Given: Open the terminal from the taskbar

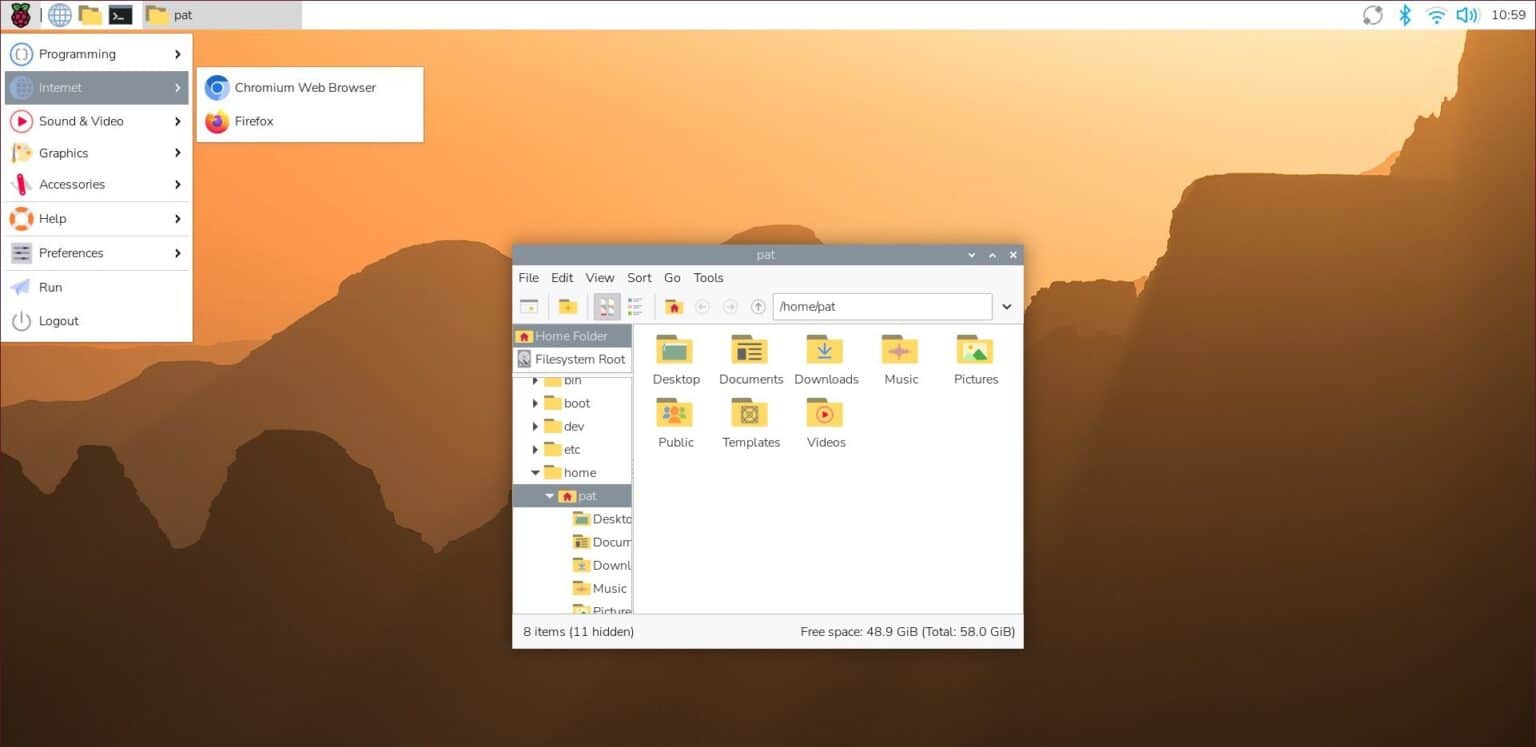Looking at the screenshot, I should click(120, 15).
